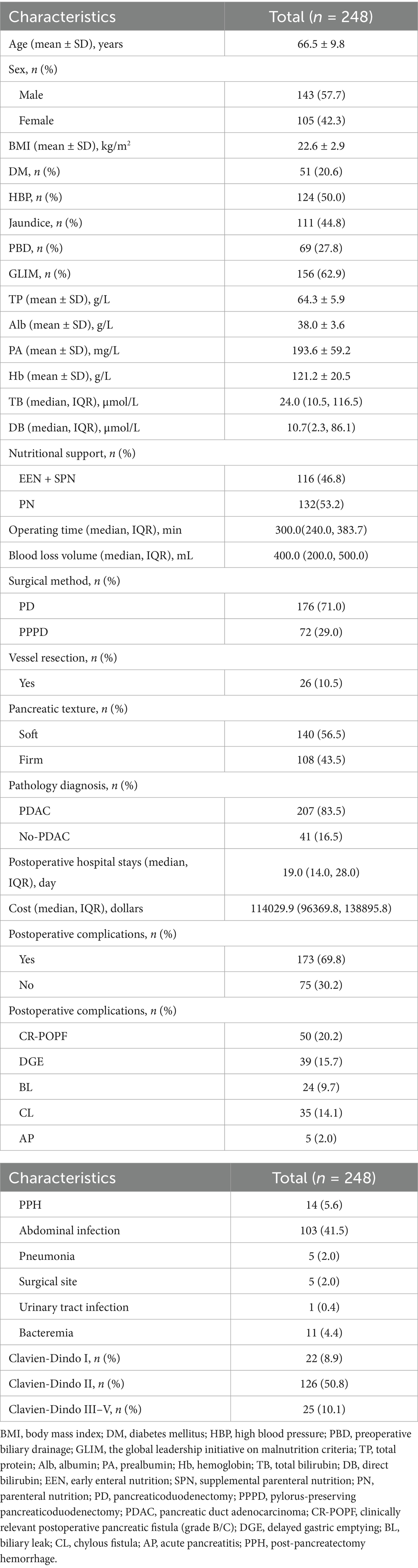
Task: Click the Soft pancreatic texture value 140 (56.5)
Action: click(x=321, y=734)
